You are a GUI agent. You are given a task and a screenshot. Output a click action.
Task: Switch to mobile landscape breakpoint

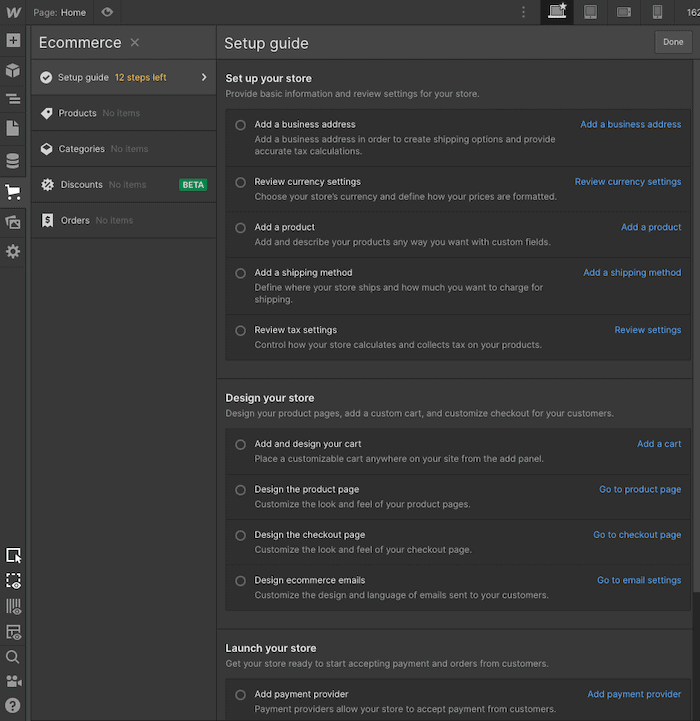click(624, 12)
